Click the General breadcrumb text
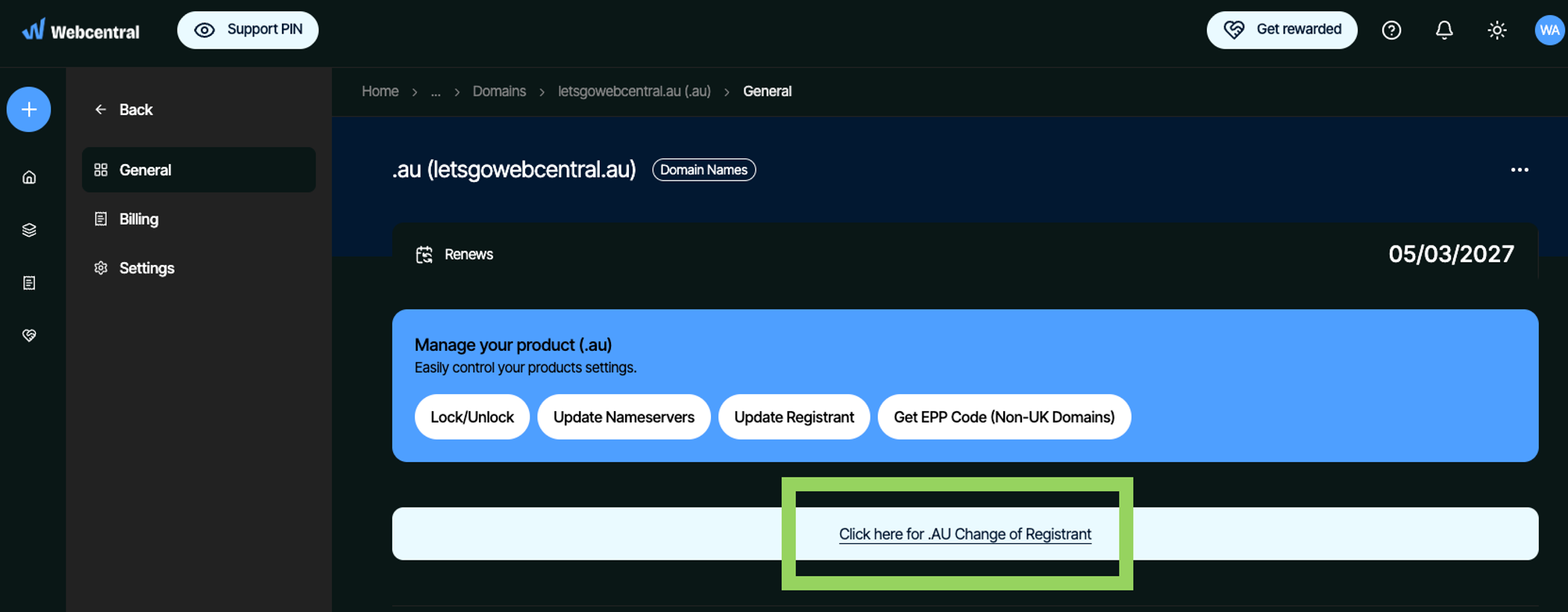The image size is (1568, 612). (x=768, y=91)
